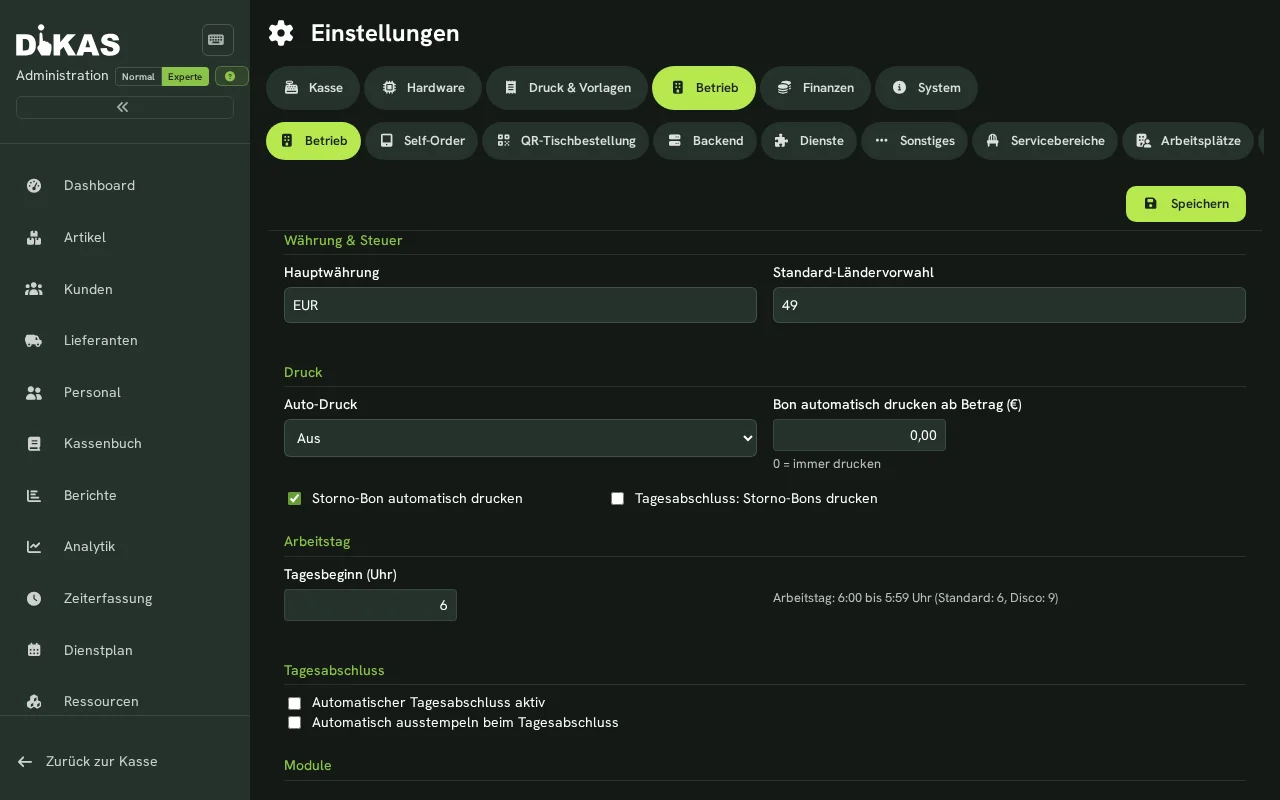Switch to the Arbeitsplätze sub-tab
This screenshot has height=800, width=1280.
tap(1188, 141)
